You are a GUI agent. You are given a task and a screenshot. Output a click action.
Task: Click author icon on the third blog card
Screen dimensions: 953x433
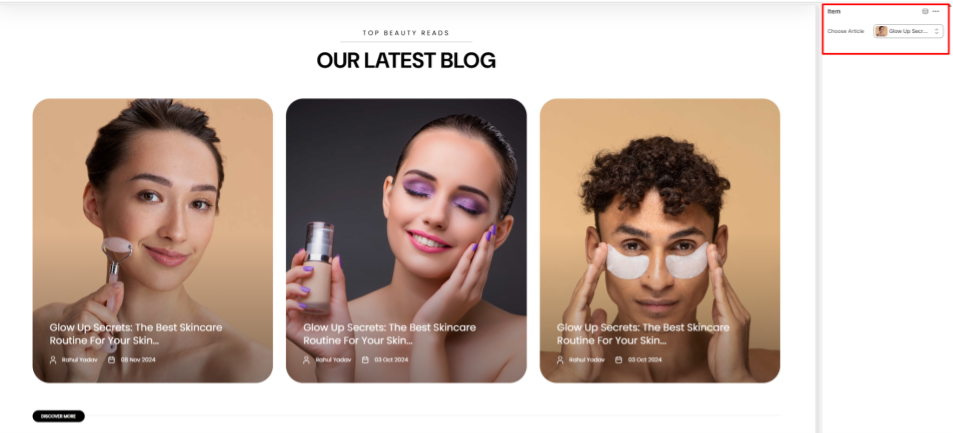(560, 359)
